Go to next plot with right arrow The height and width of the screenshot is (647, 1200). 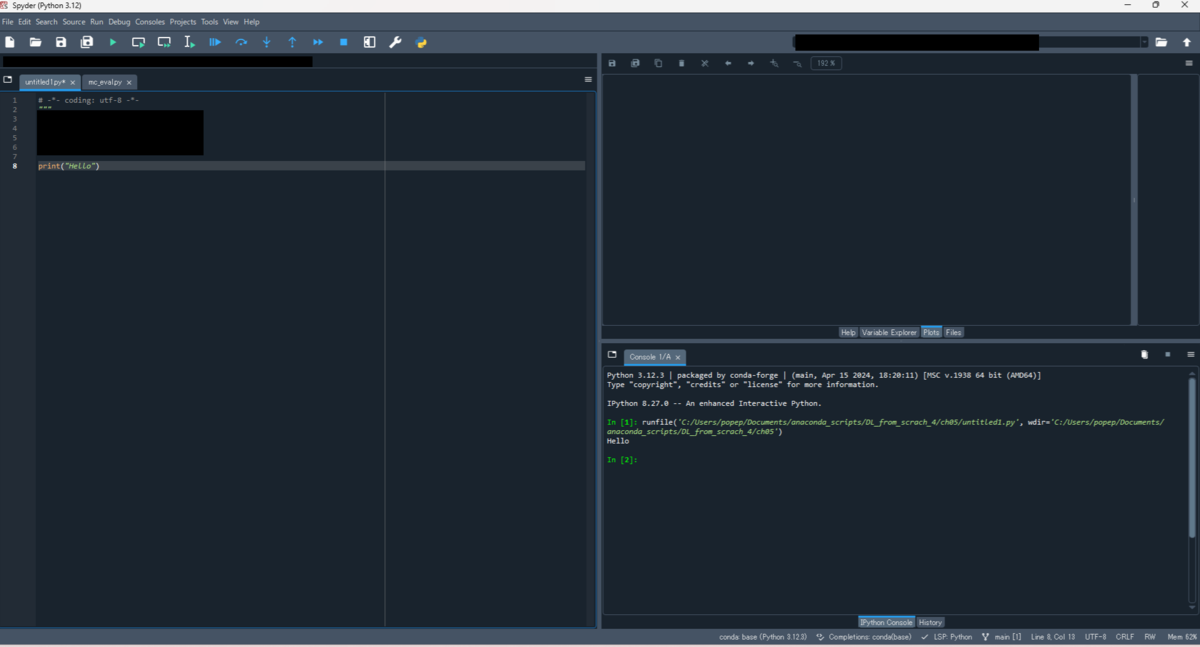pos(751,63)
